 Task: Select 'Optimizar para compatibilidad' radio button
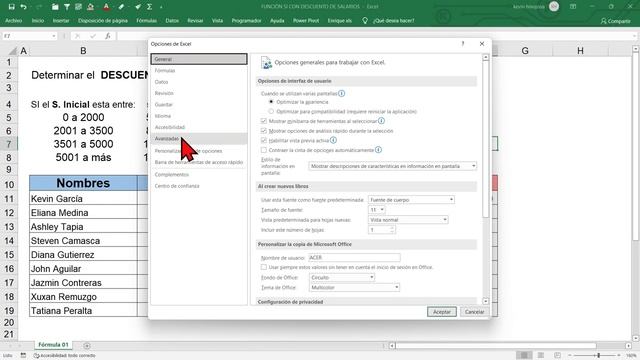[271, 111]
